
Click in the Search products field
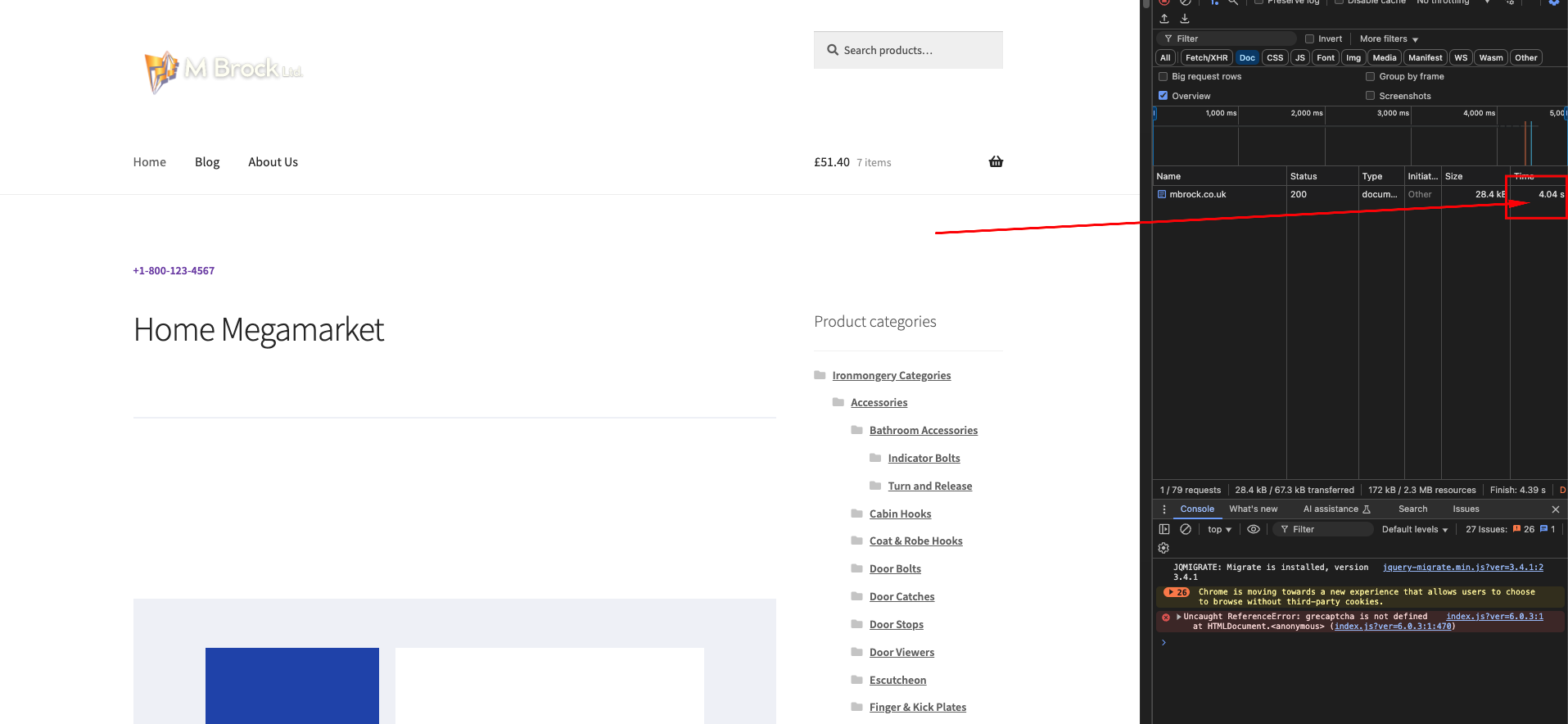(908, 50)
